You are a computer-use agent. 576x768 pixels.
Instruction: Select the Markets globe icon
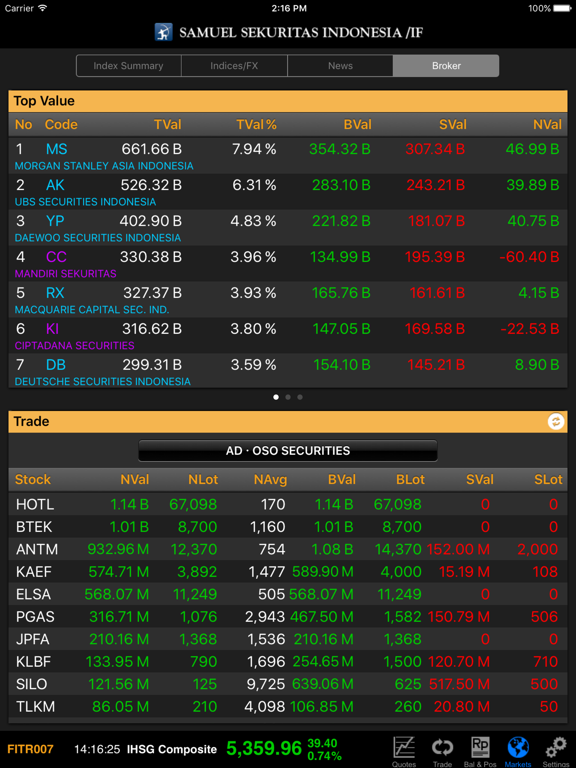point(518,750)
